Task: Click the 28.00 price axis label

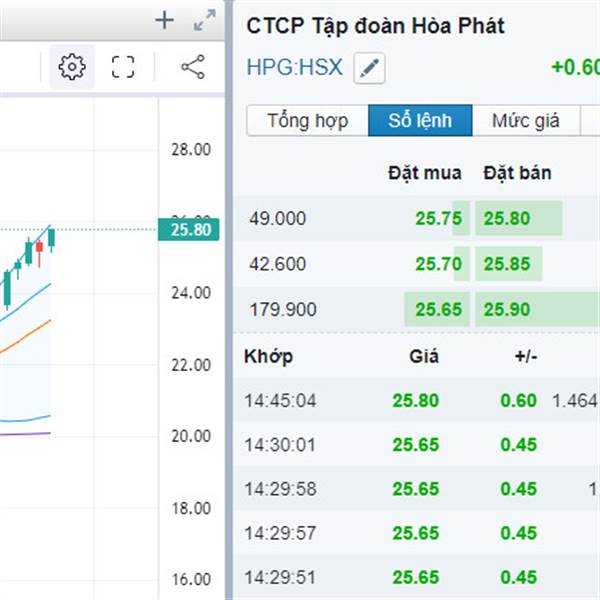Action: click(x=191, y=149)
